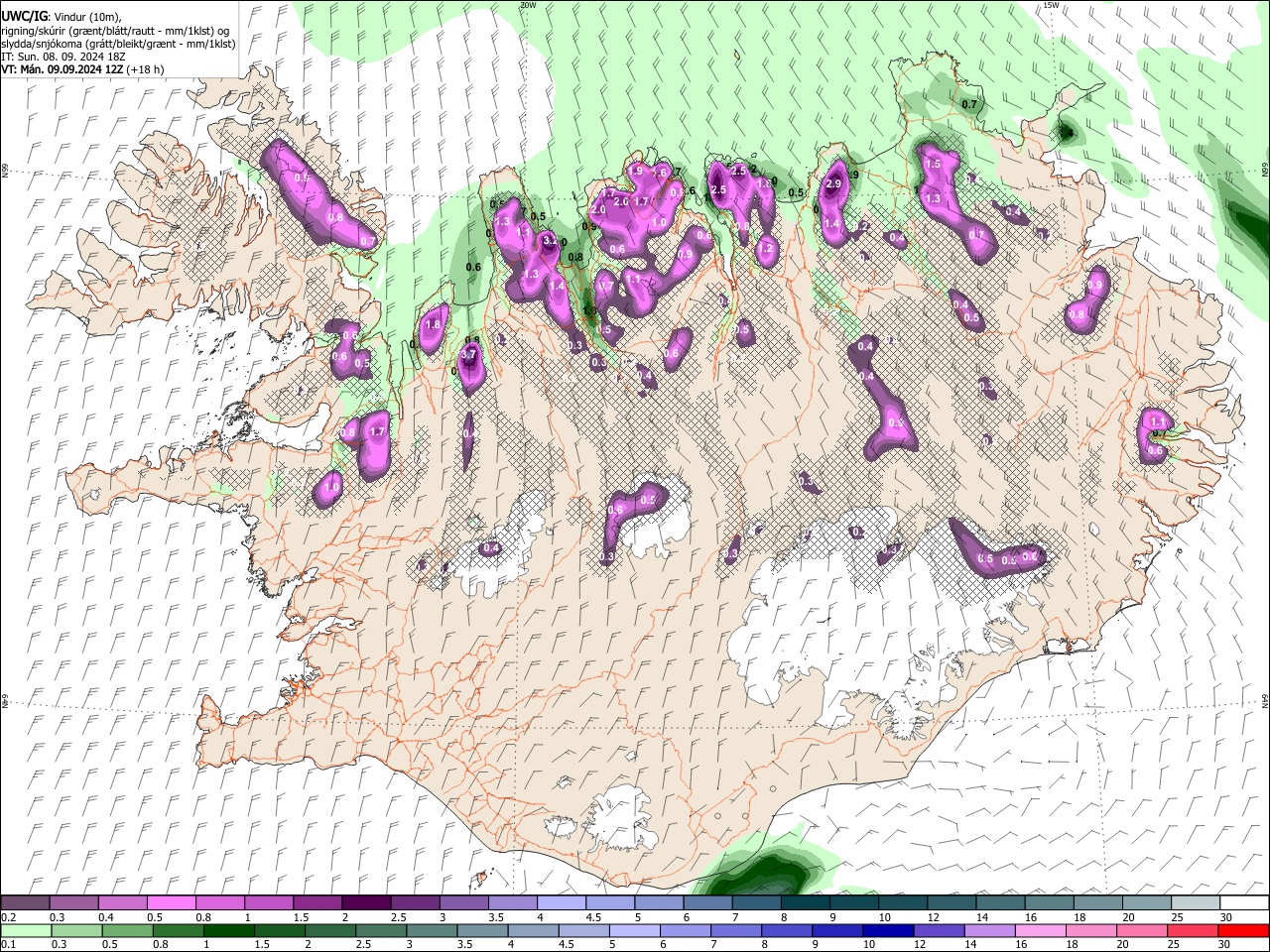The height and width of the screenshot is (952, 1270).
Task: Click the 2.9 snowfall value on the map
Action: click(x=833, y=183)
